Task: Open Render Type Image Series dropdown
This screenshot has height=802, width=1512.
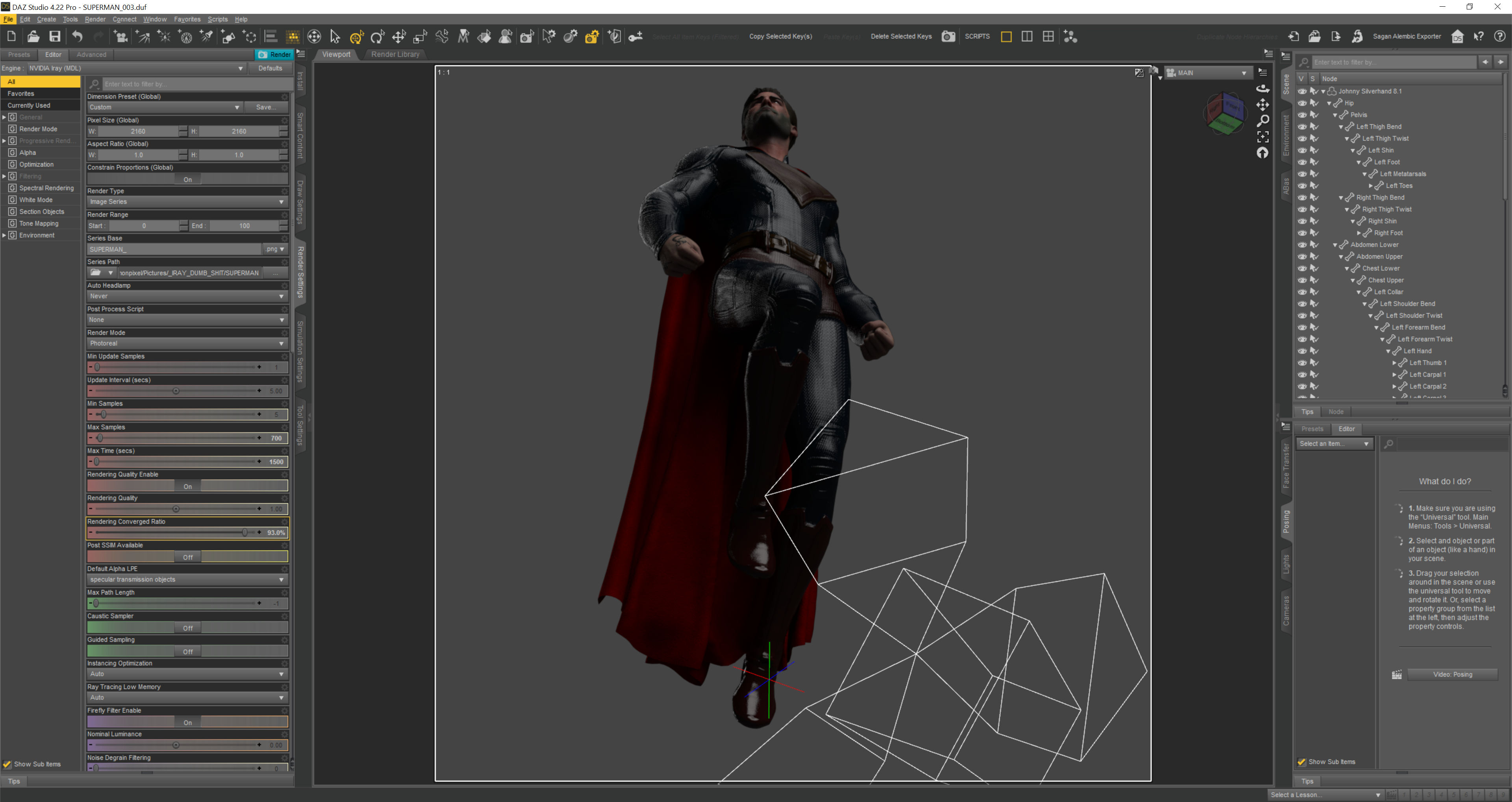Action: tap(187, 202)
